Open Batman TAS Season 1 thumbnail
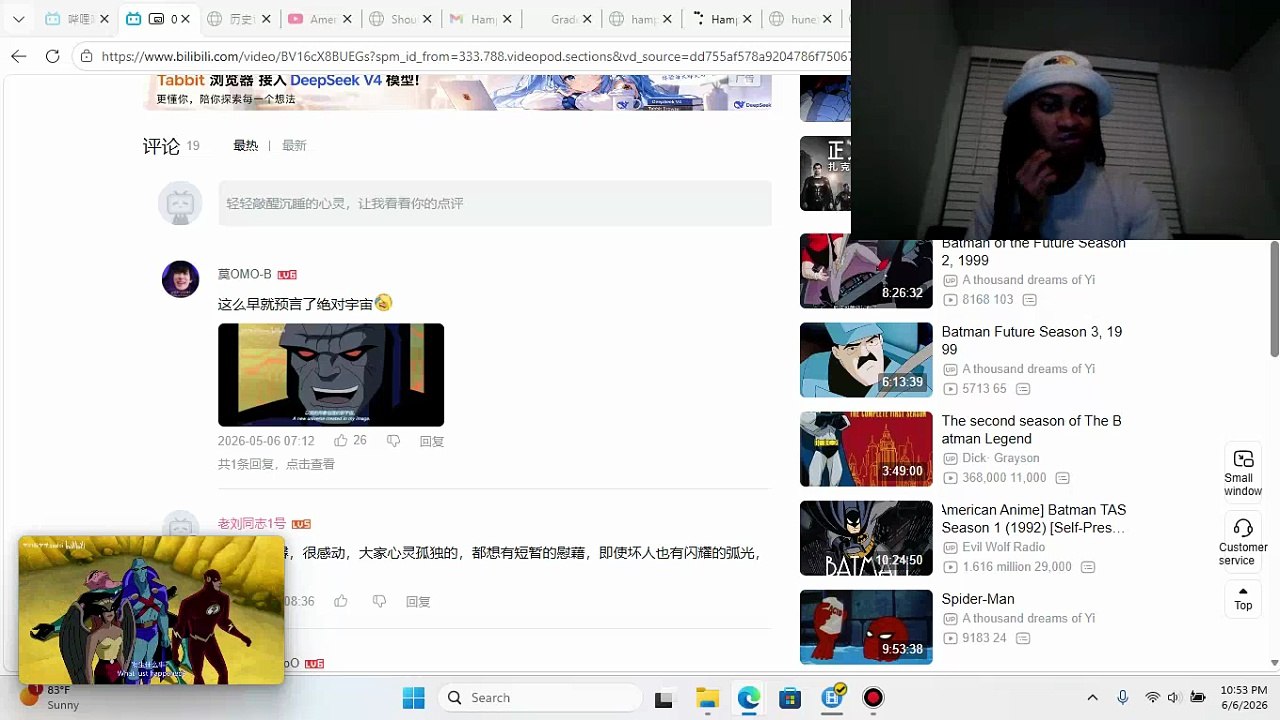Viewport: 1280px width, 720px height. (x=866, y=538)
